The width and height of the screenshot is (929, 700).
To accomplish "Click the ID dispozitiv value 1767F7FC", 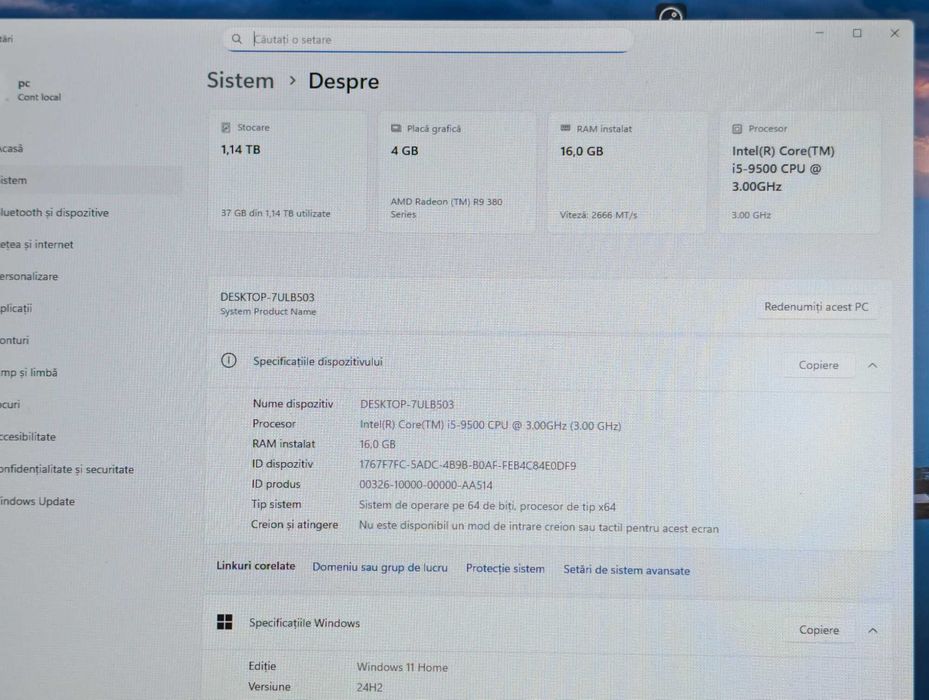I will point(467,465).
